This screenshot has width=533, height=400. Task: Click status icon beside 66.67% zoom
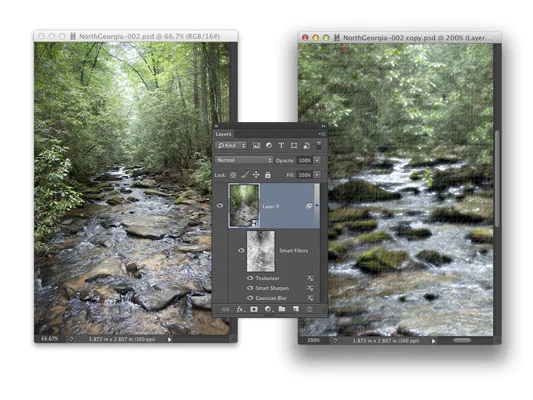[71, 339]
